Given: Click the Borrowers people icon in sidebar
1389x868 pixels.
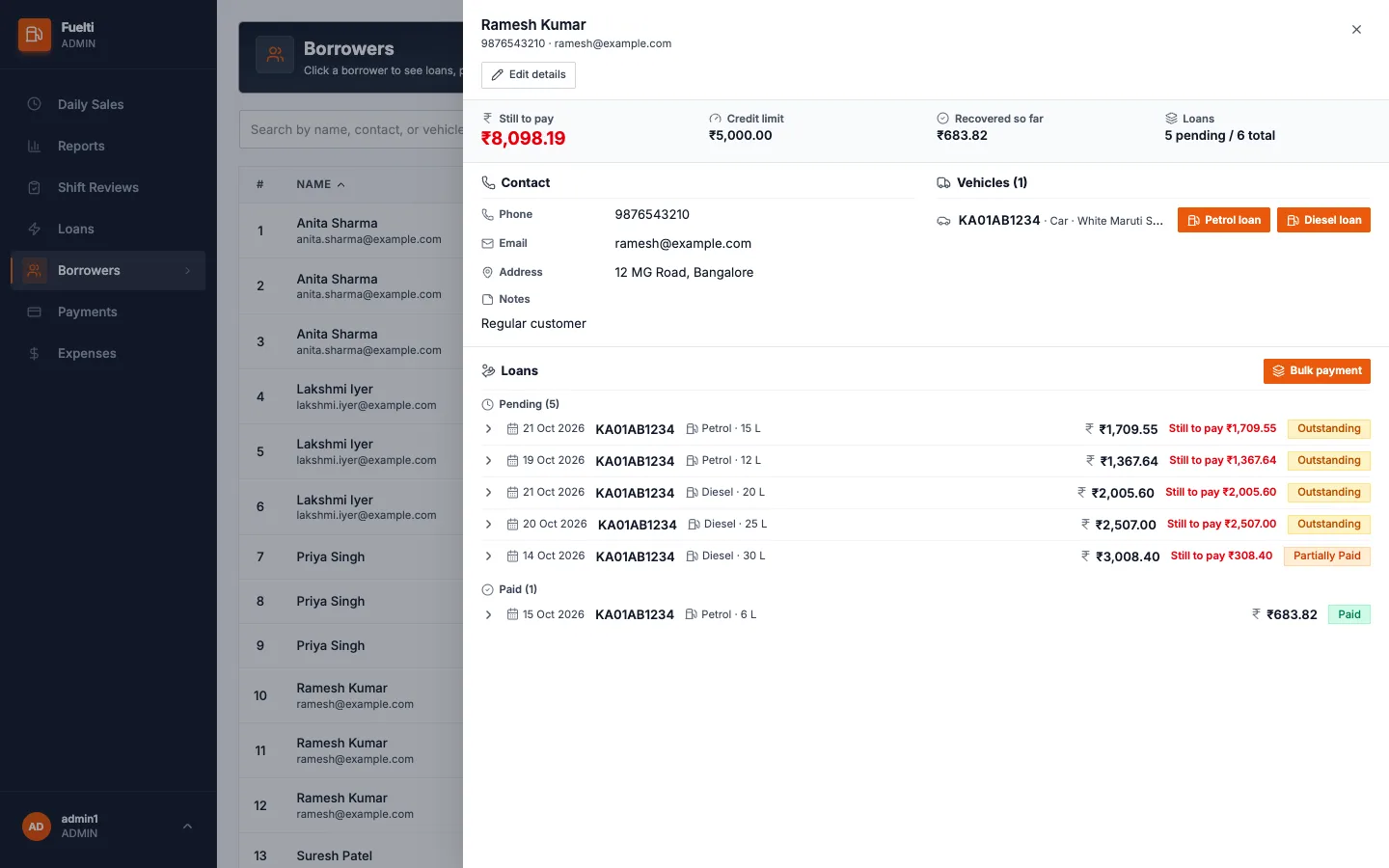Looking at the screenshot, I should point(34,270).
